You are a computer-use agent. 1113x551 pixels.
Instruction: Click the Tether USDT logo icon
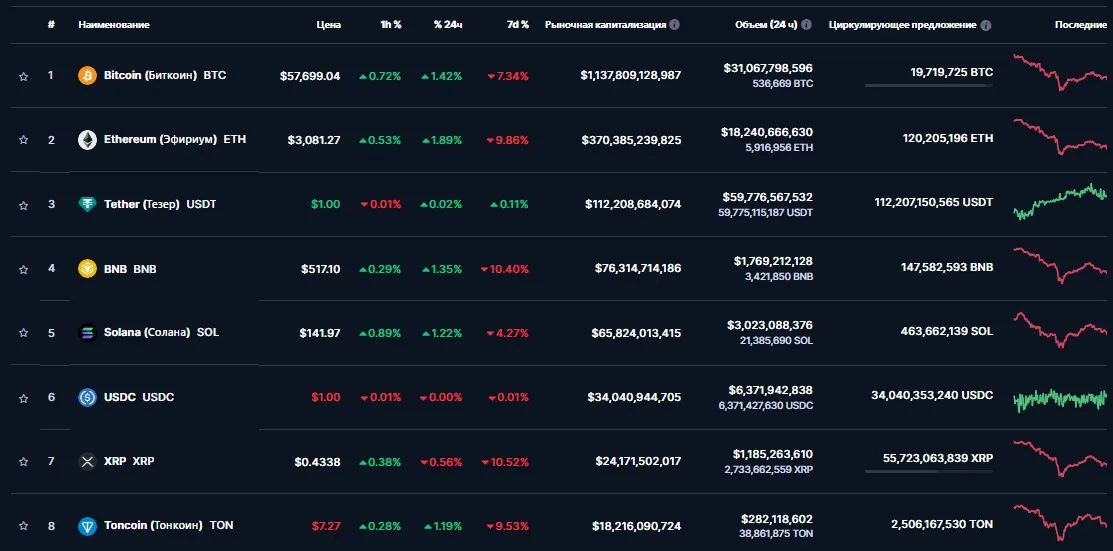point(87,204)
